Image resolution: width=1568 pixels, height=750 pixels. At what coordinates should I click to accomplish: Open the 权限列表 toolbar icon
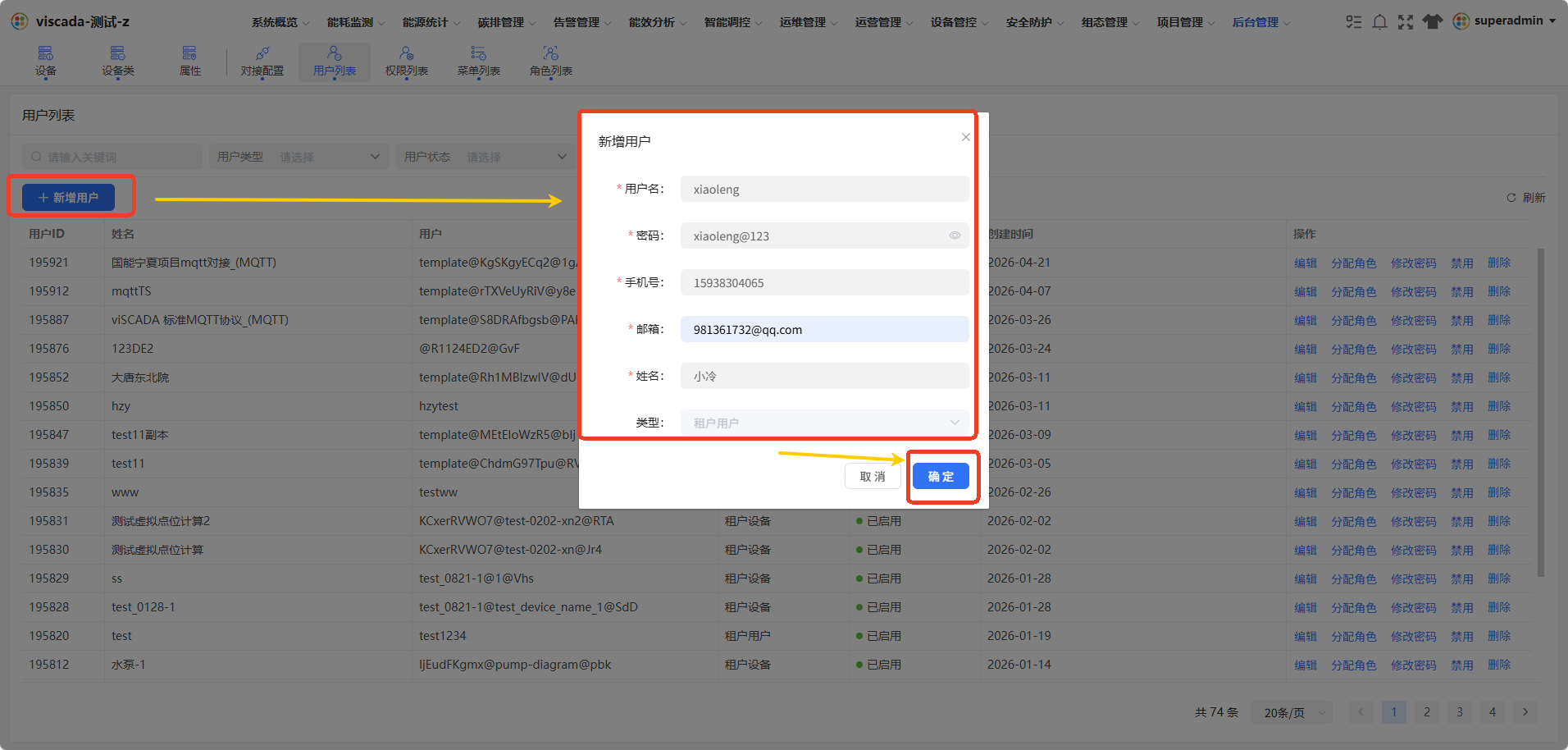coord(407,62)
